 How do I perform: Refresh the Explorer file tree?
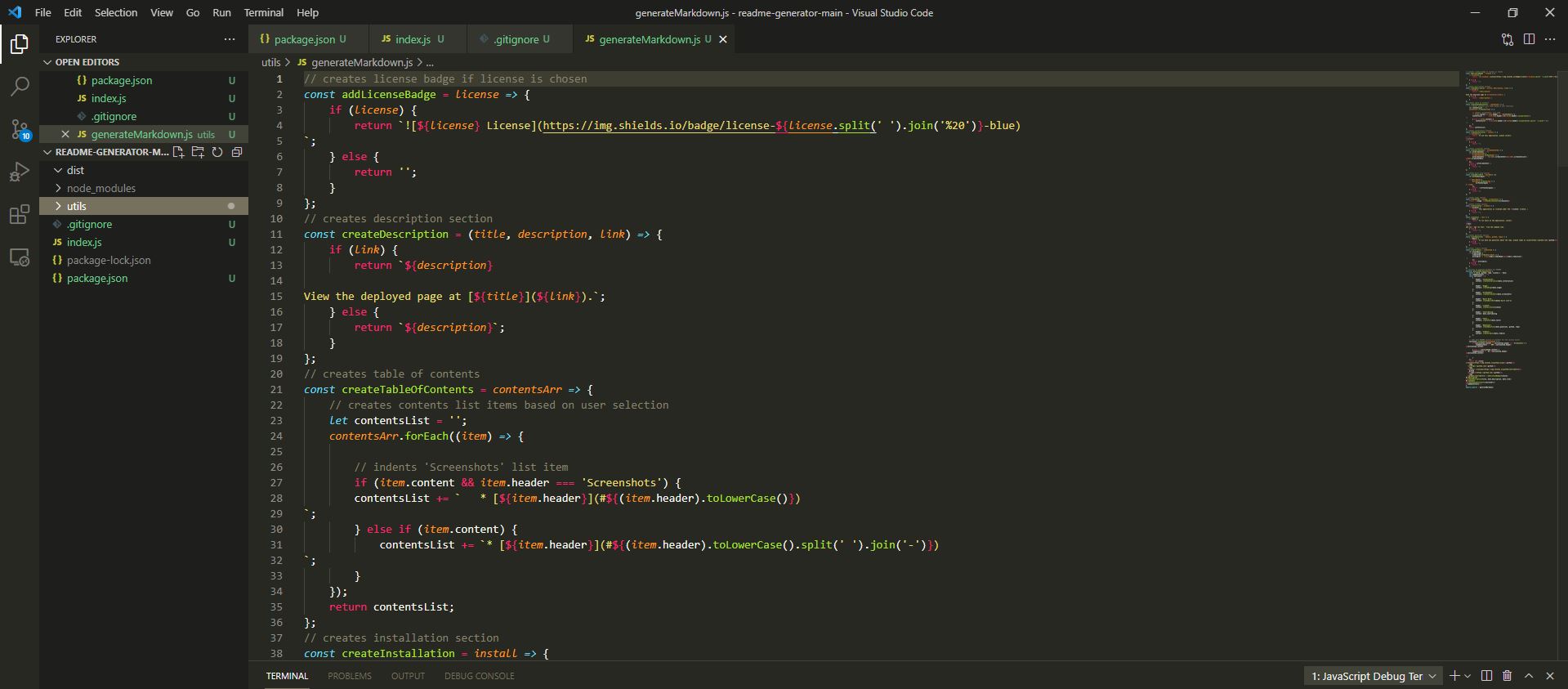click(x=217, y=152)
